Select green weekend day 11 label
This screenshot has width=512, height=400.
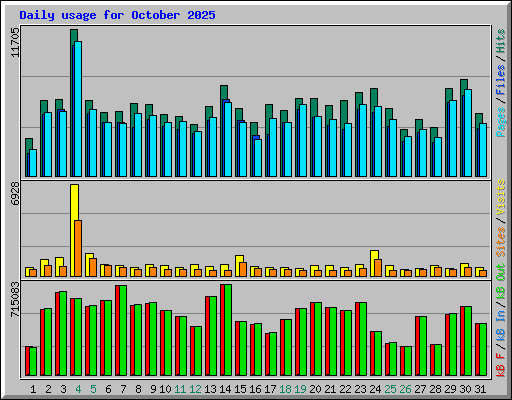pos(180,389)
